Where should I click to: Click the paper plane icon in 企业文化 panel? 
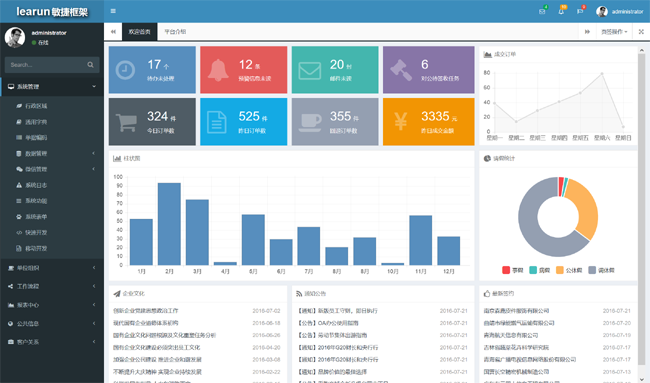(x=117, y=293)
